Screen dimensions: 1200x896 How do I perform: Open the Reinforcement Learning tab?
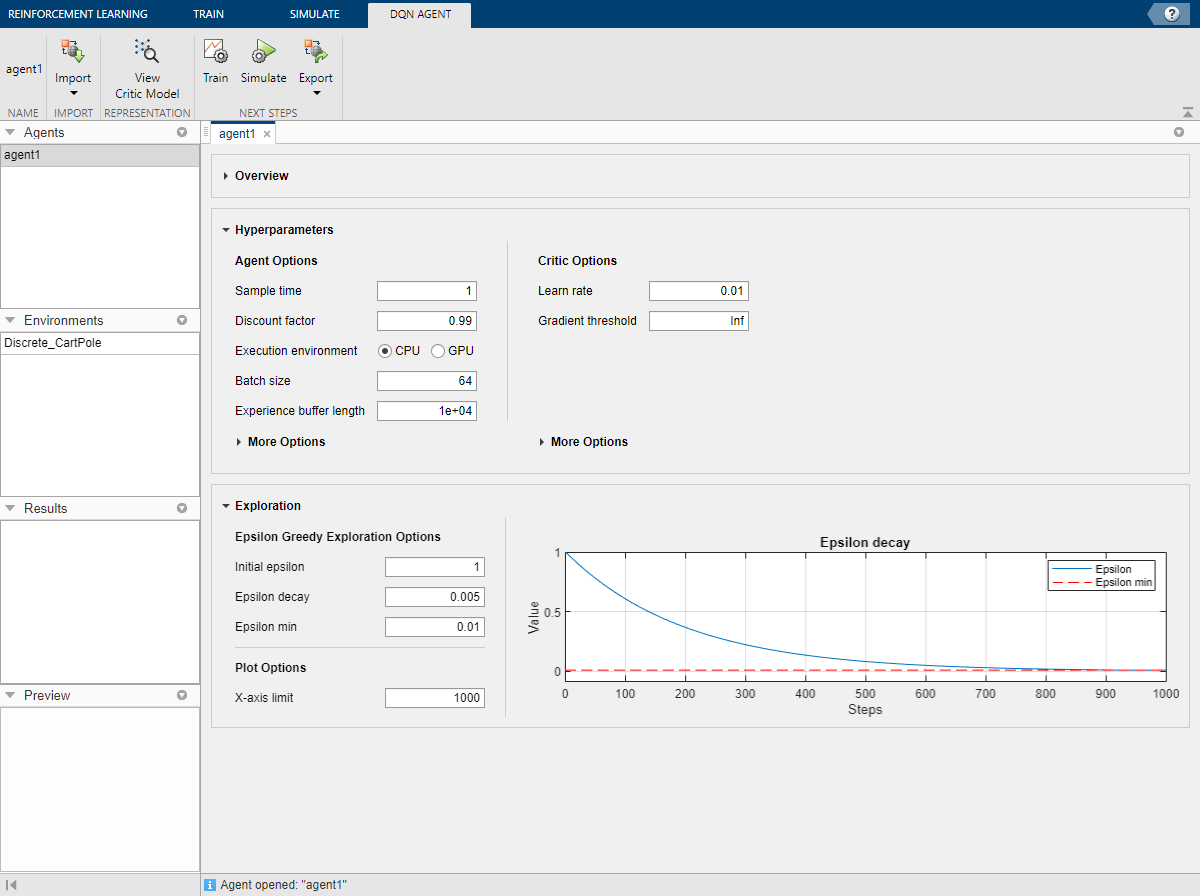(x=77, y=14)
